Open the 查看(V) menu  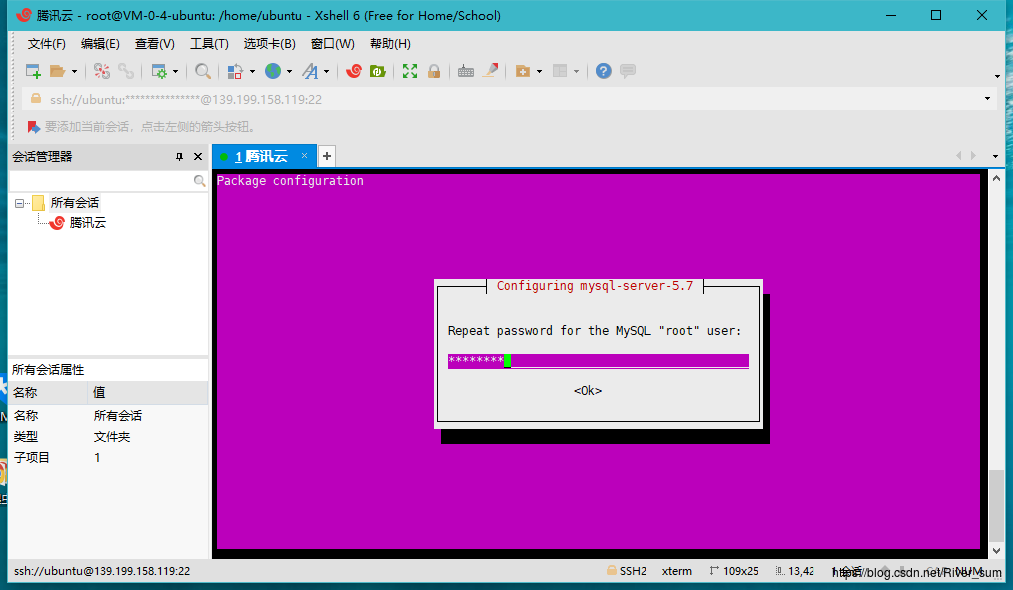tap(154, 44)
